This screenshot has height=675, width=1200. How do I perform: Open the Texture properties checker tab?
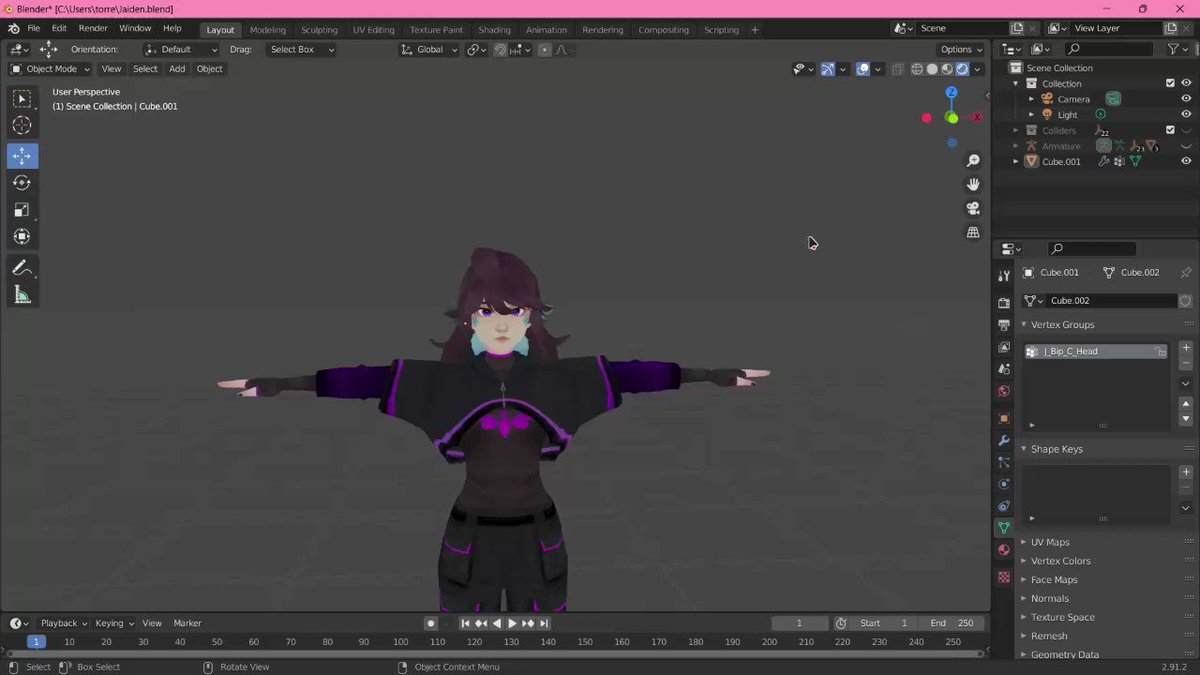pos(1004,577)
